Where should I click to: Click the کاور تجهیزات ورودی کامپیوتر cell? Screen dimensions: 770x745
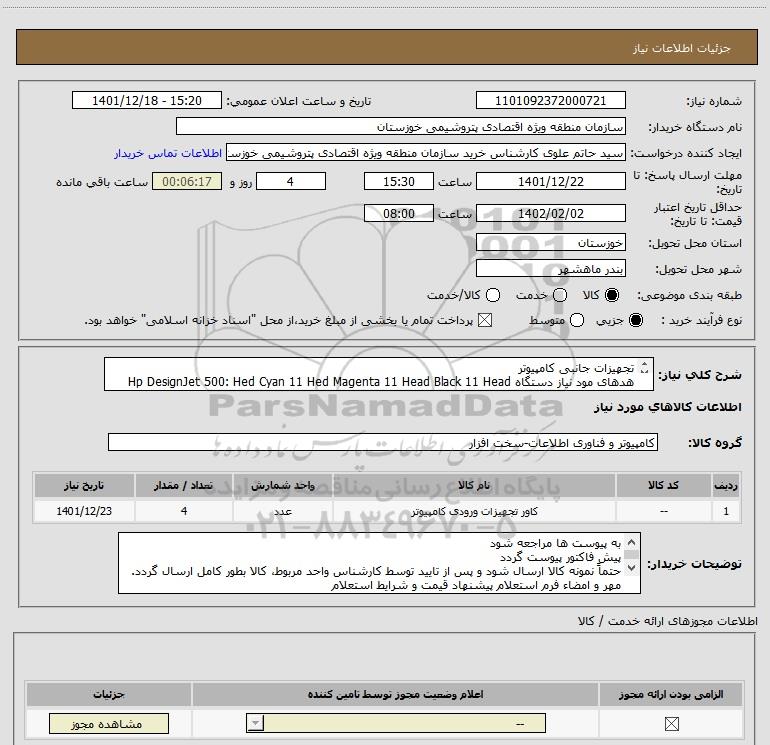pyautogui.click(x=474, y=511)
